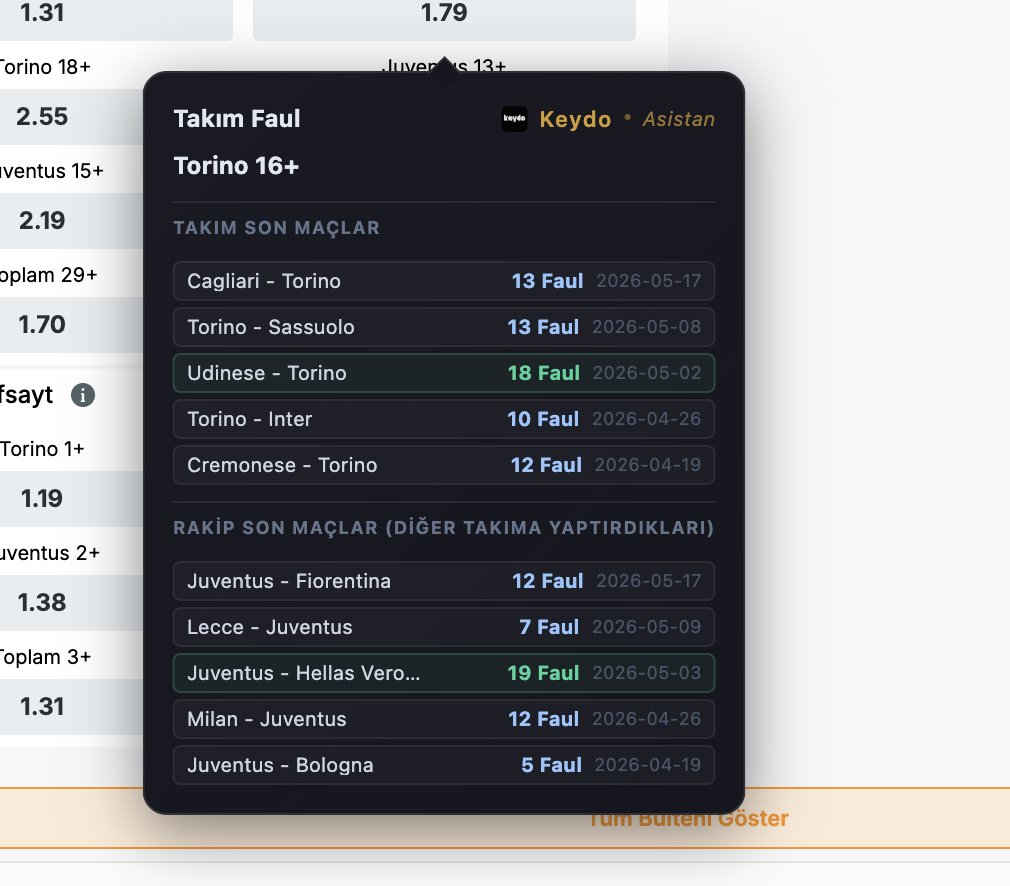Click the Torino 1+ market label

(x=42, y=449)
